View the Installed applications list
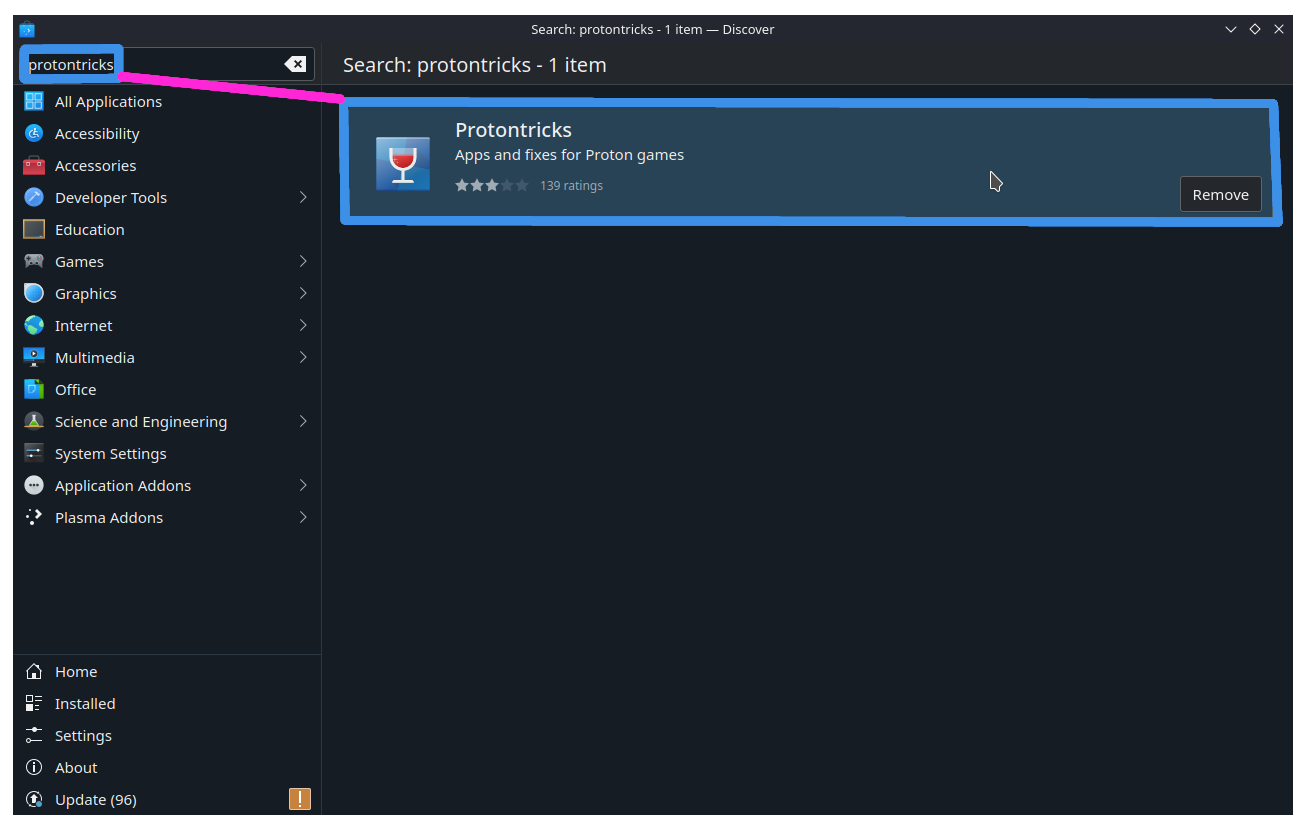 [x=167, y=703]
